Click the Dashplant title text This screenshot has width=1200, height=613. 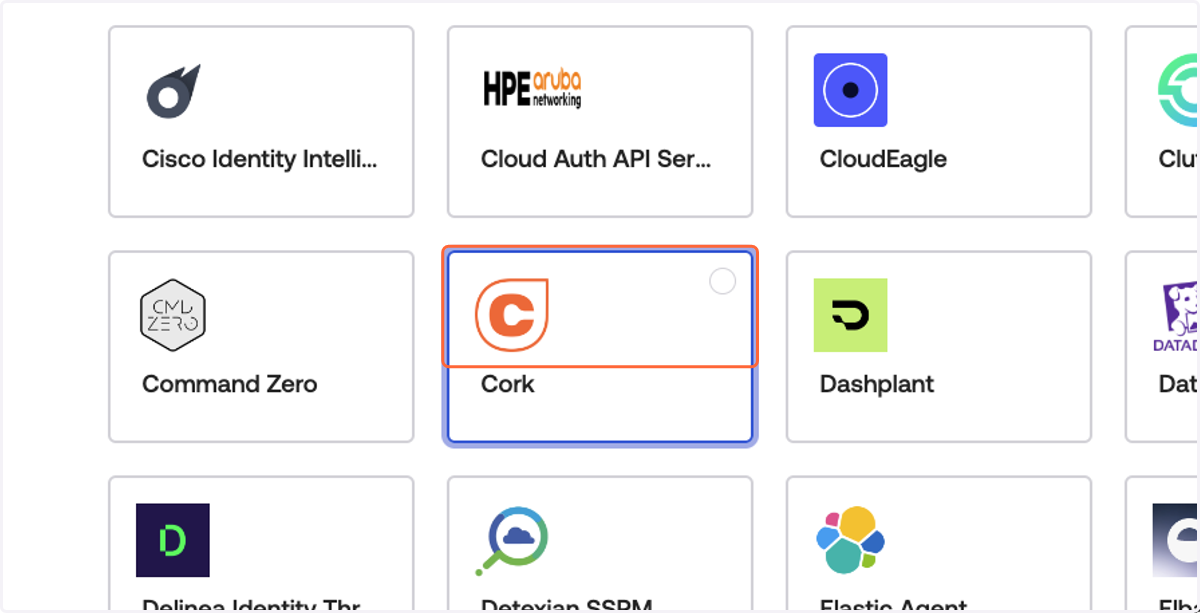tap(877, 384)
